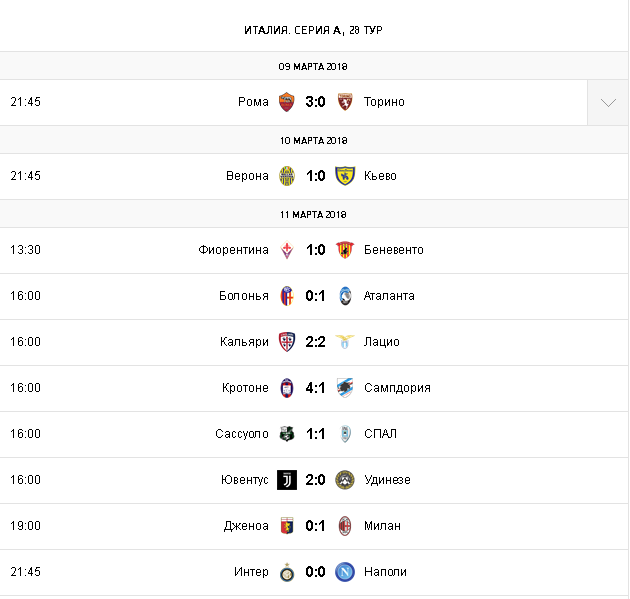
Task: Click the Sampdoria club crest
Action: [345, 388]
